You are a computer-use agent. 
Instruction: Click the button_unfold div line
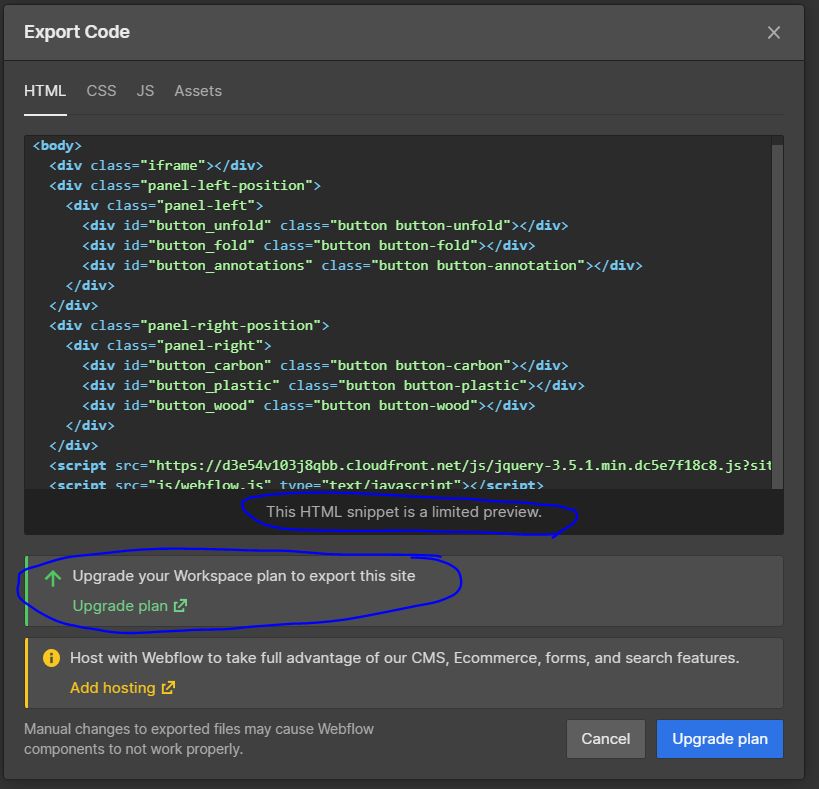pos(325,226)
